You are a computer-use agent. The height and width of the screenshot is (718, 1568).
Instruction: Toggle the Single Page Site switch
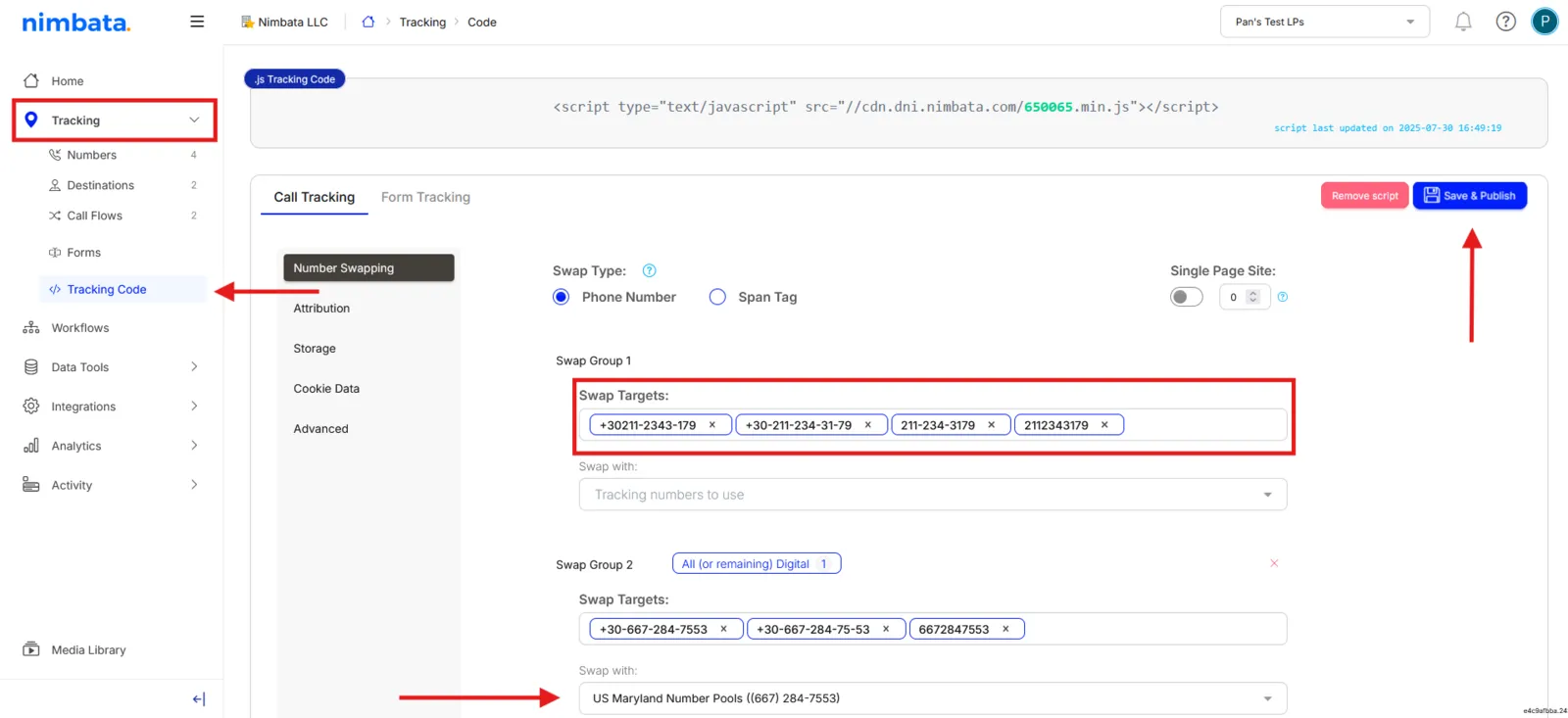coord(1186,297)
